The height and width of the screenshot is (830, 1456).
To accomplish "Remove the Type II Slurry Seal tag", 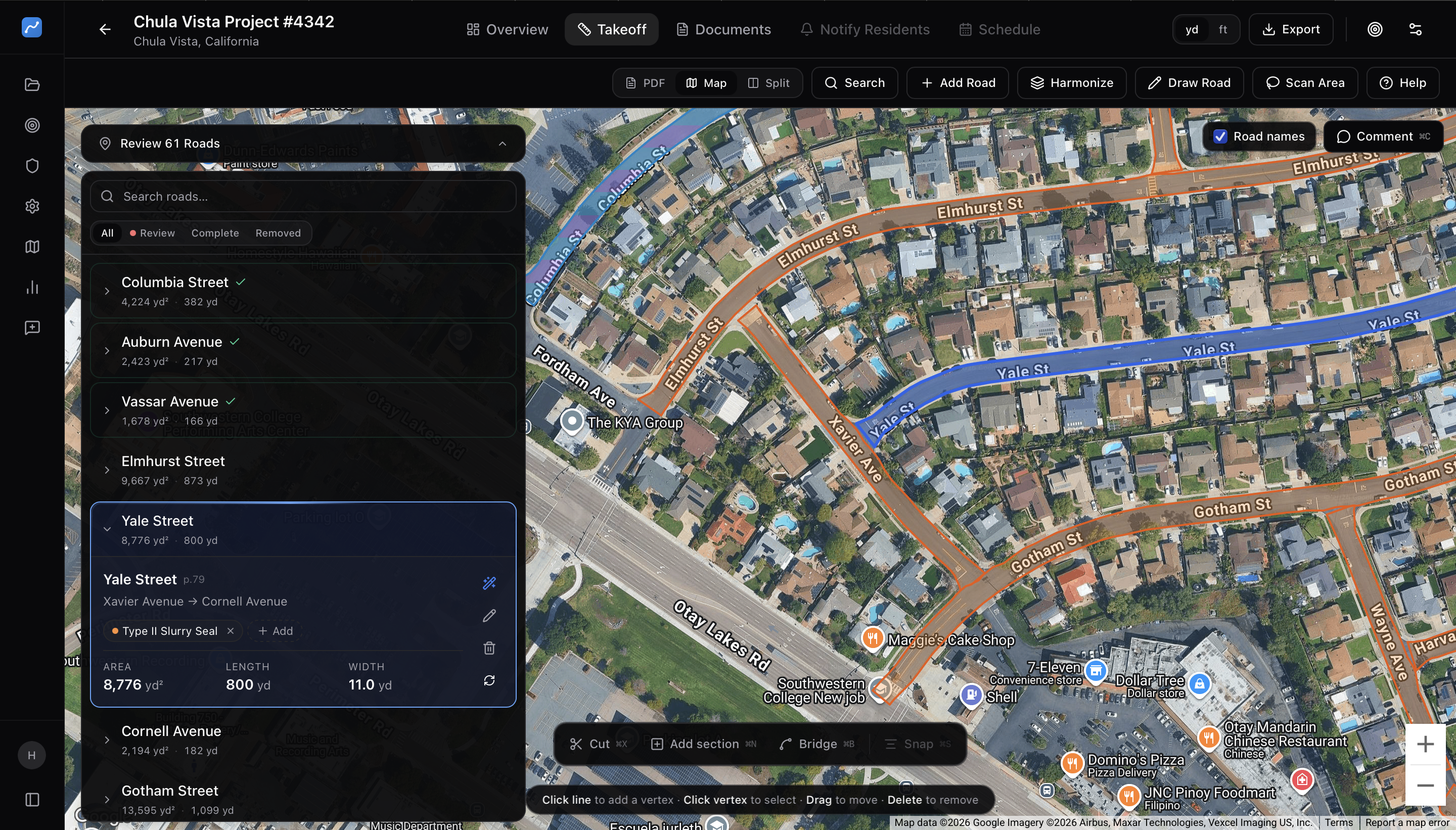I will click(231, 630).
